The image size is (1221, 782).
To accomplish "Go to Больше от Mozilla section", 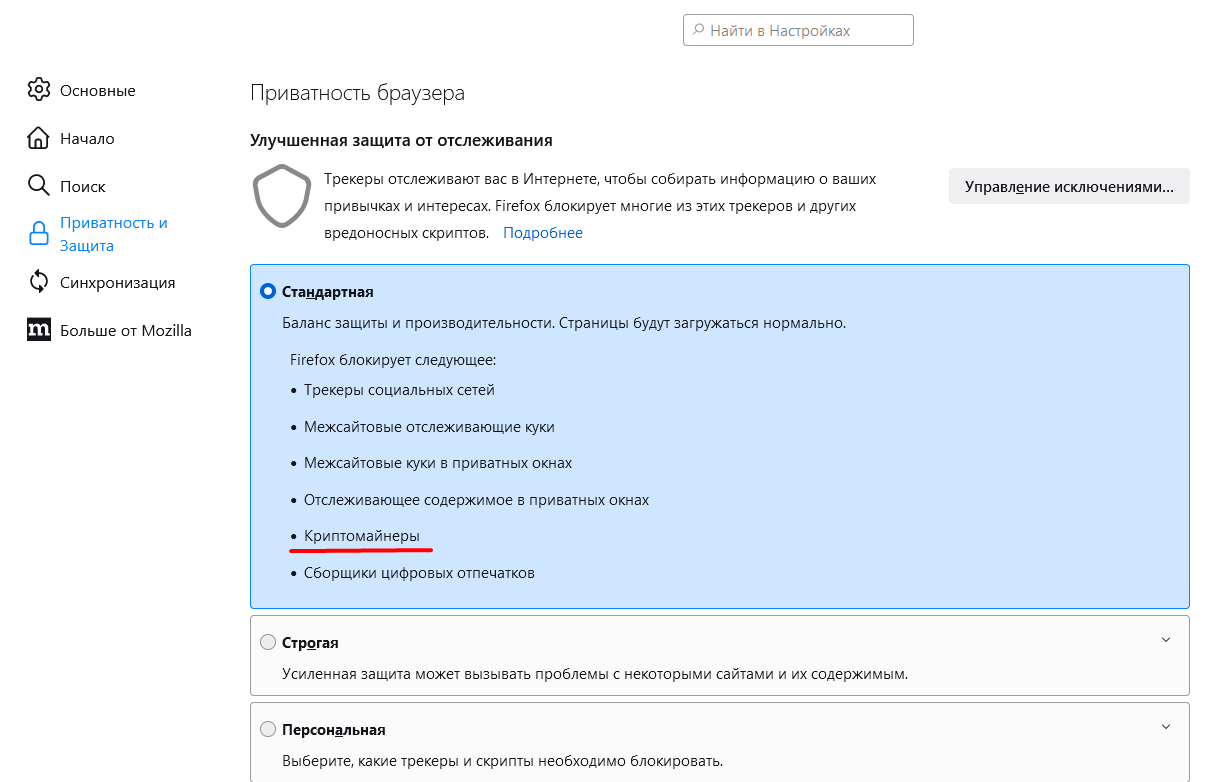I will pos(125,330).
